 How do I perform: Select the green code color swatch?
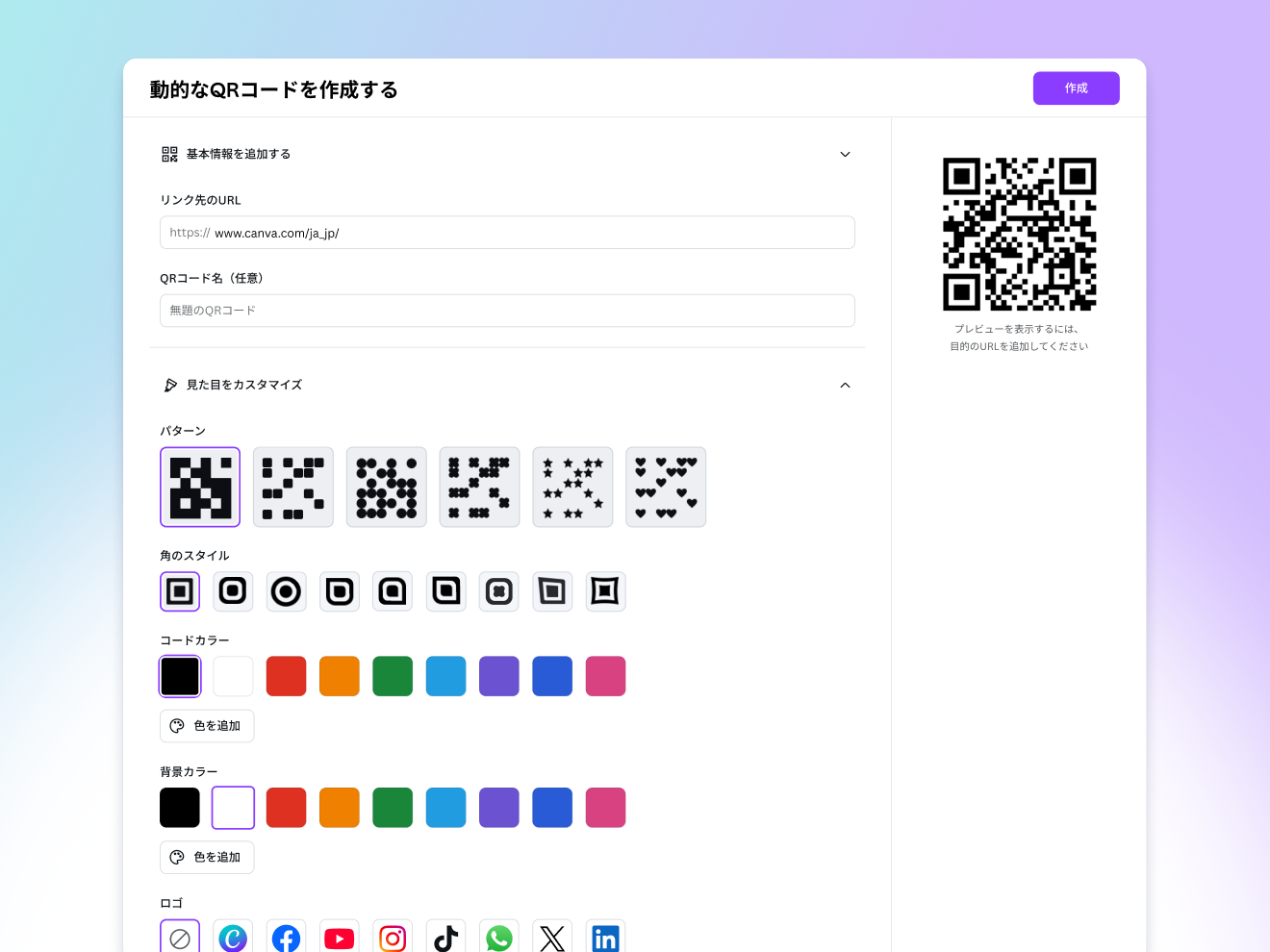click(393, 676)
